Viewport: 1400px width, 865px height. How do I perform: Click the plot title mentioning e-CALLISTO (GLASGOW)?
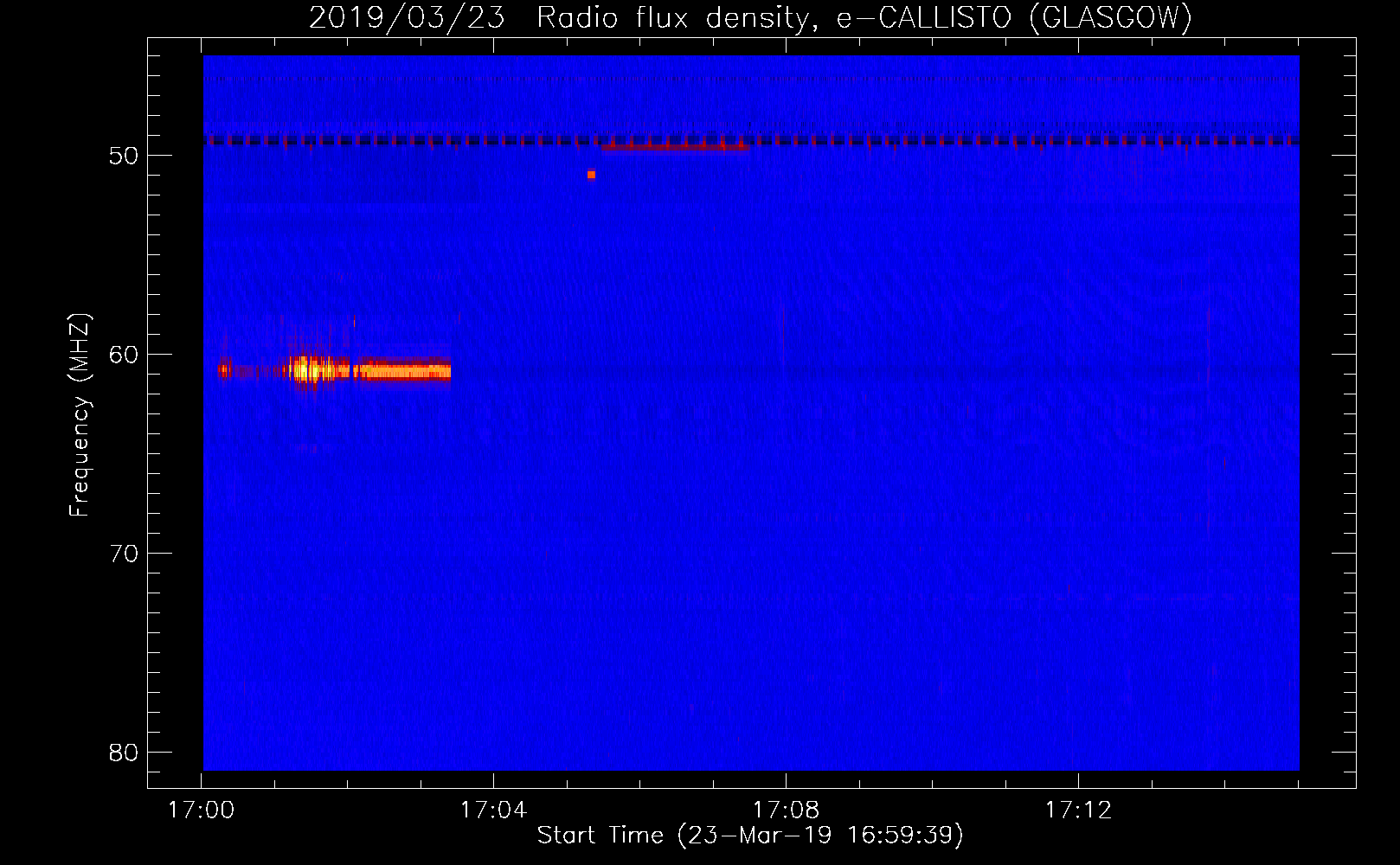click(750, 17)
